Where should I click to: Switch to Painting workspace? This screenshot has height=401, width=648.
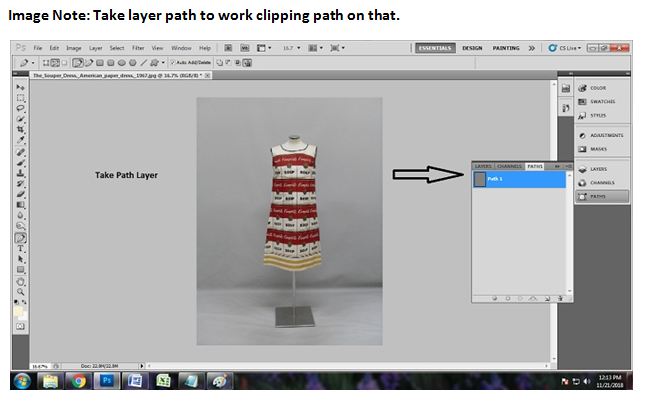point(506,48)
